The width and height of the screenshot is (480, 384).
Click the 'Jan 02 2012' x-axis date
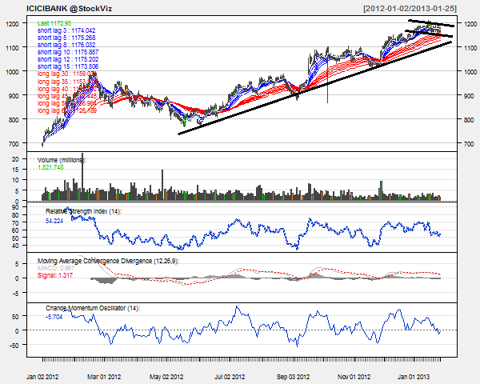[x=42, y=377]
